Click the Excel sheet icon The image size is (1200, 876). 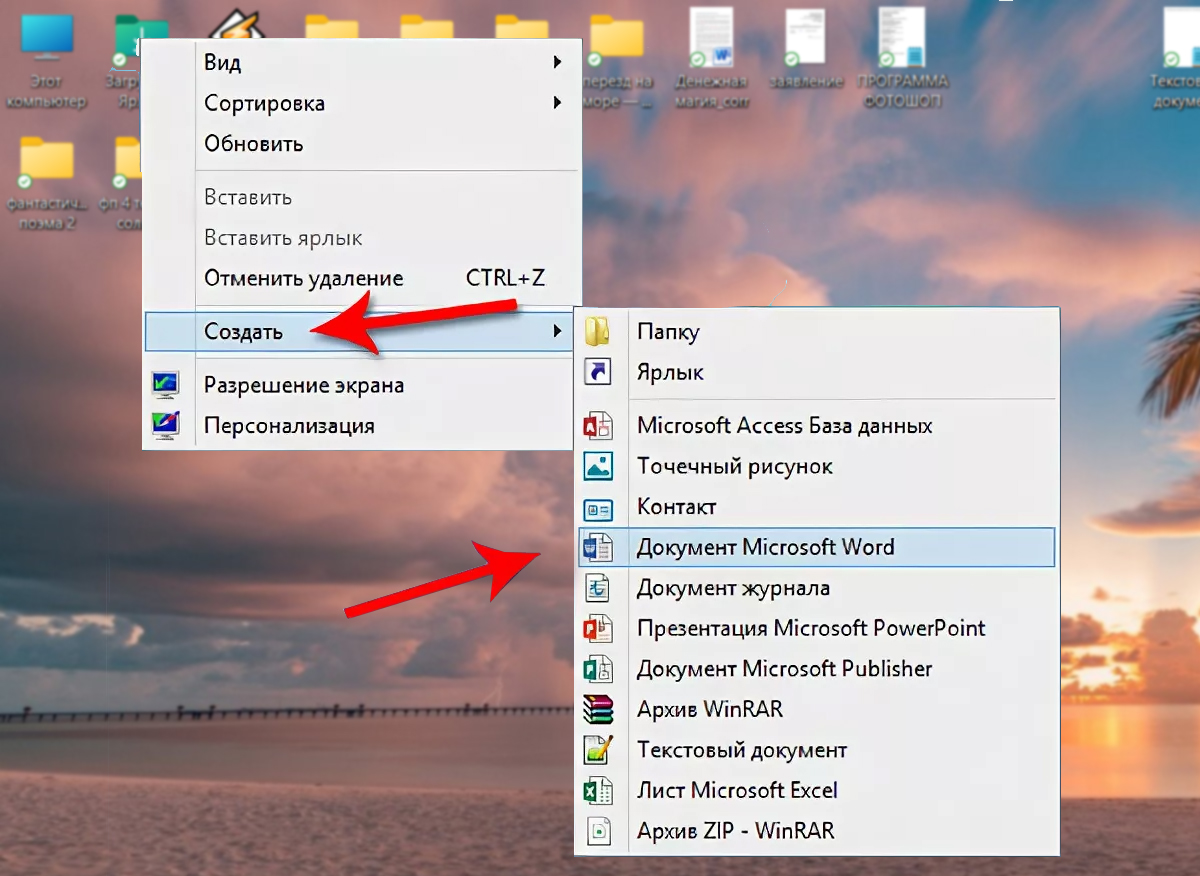598,791
